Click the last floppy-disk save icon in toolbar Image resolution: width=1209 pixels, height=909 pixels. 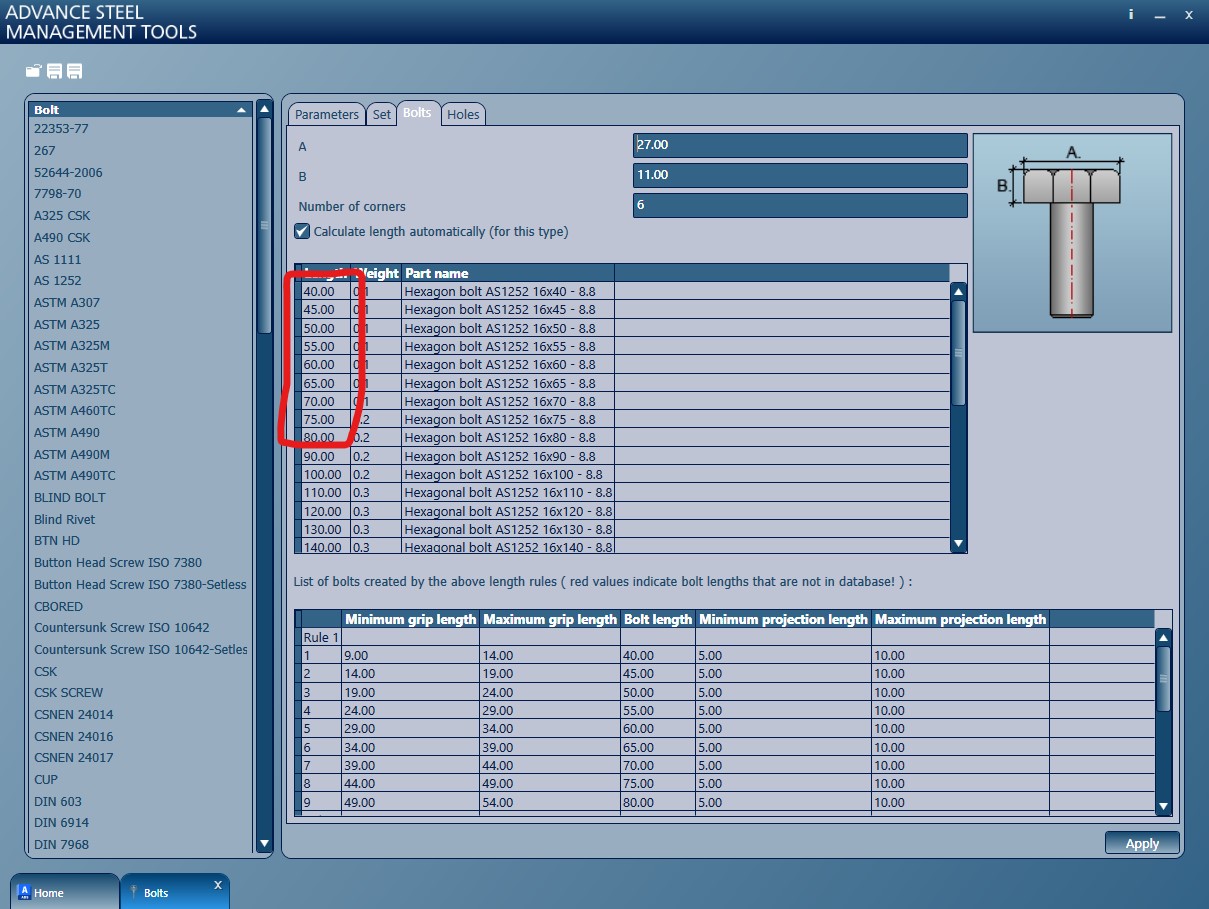(75, 71)
